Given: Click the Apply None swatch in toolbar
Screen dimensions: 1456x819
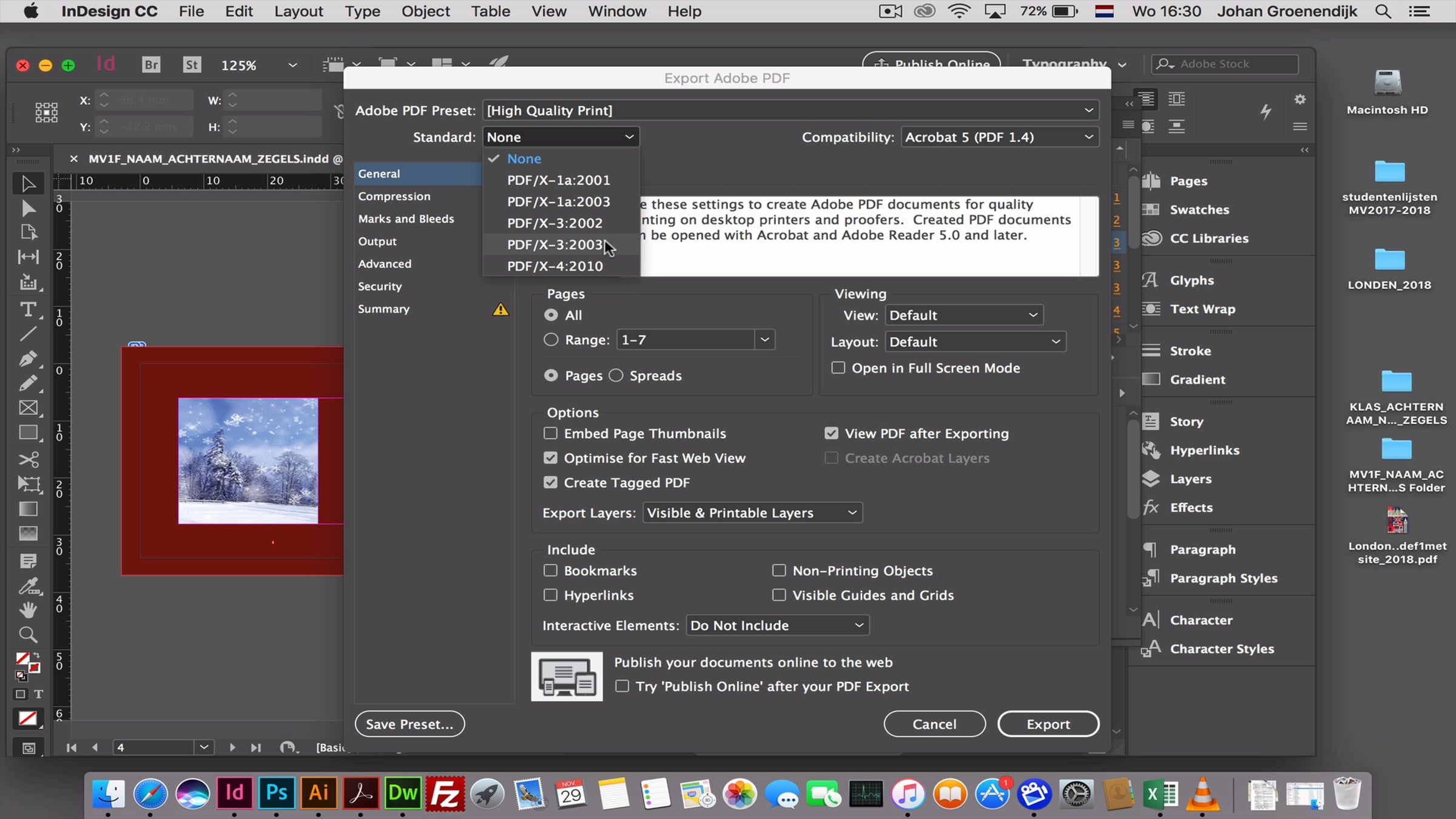Looking at the screenshot, I should pos(27,718).
